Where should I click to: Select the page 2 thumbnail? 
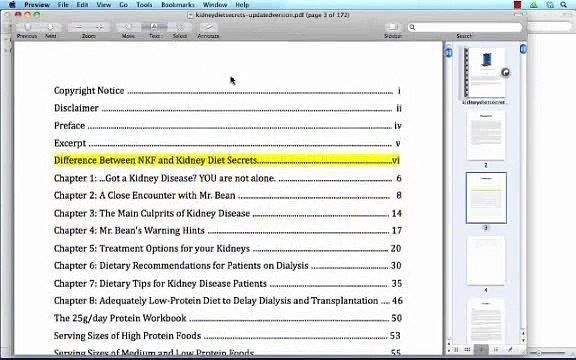click(486, 136)
